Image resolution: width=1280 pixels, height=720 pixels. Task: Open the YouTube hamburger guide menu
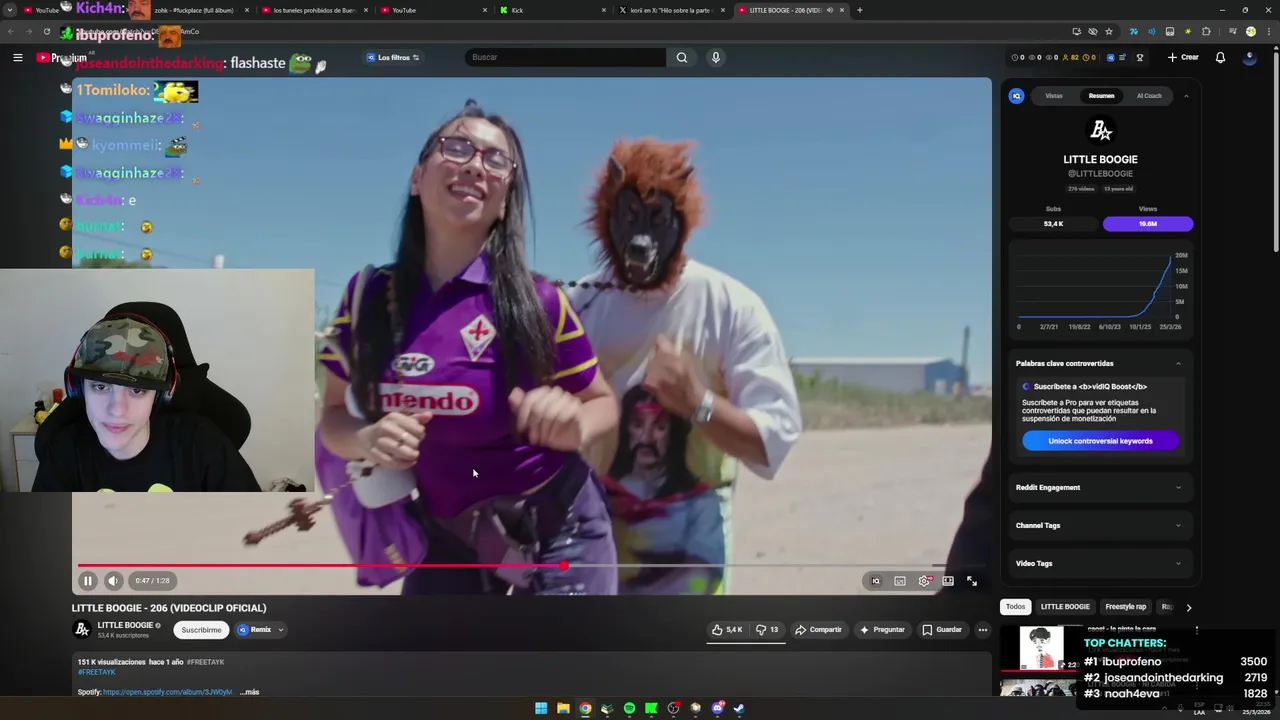coord(17,57)
